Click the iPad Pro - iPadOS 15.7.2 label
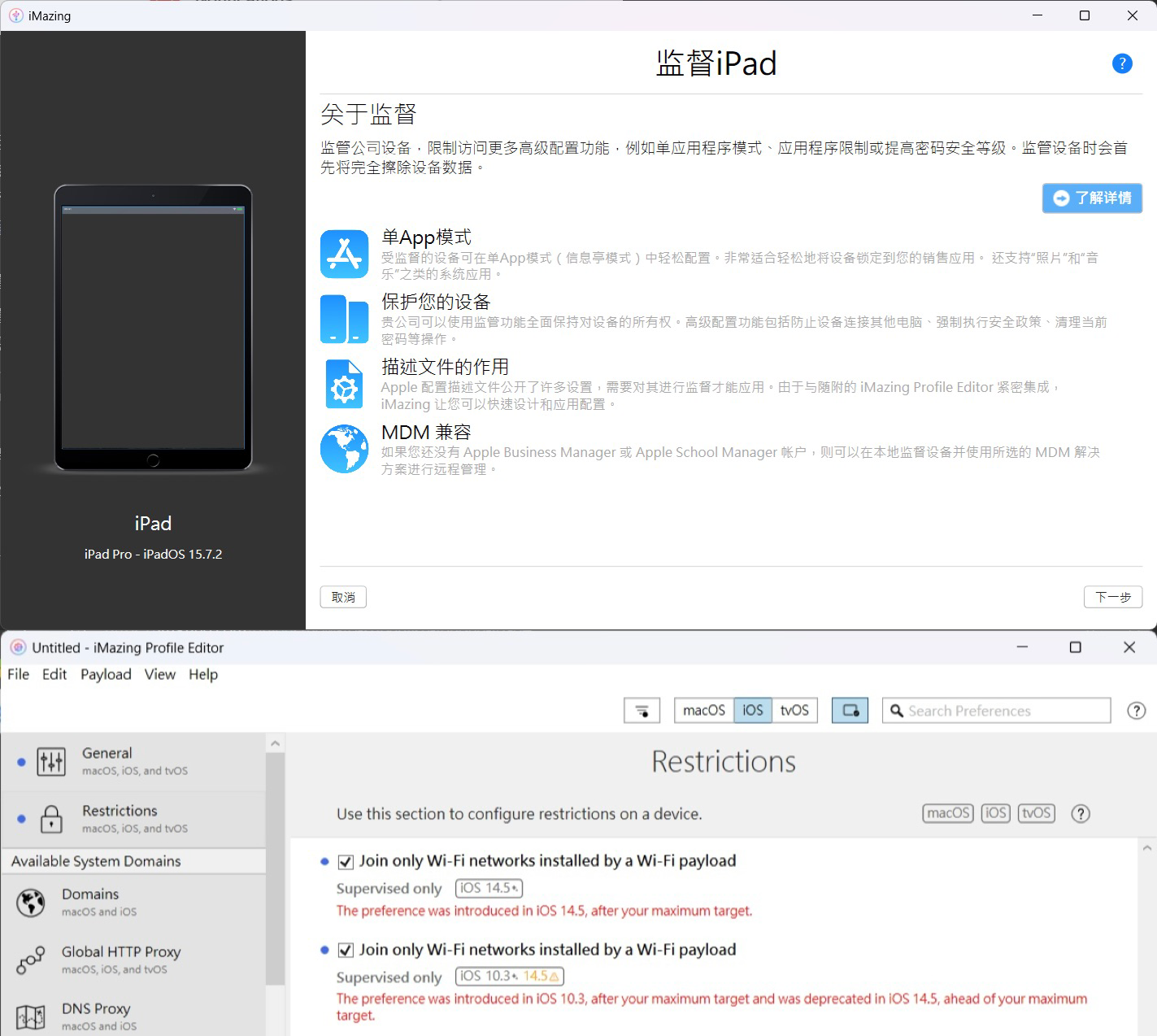1157x1036 pixels. point(153,554)
